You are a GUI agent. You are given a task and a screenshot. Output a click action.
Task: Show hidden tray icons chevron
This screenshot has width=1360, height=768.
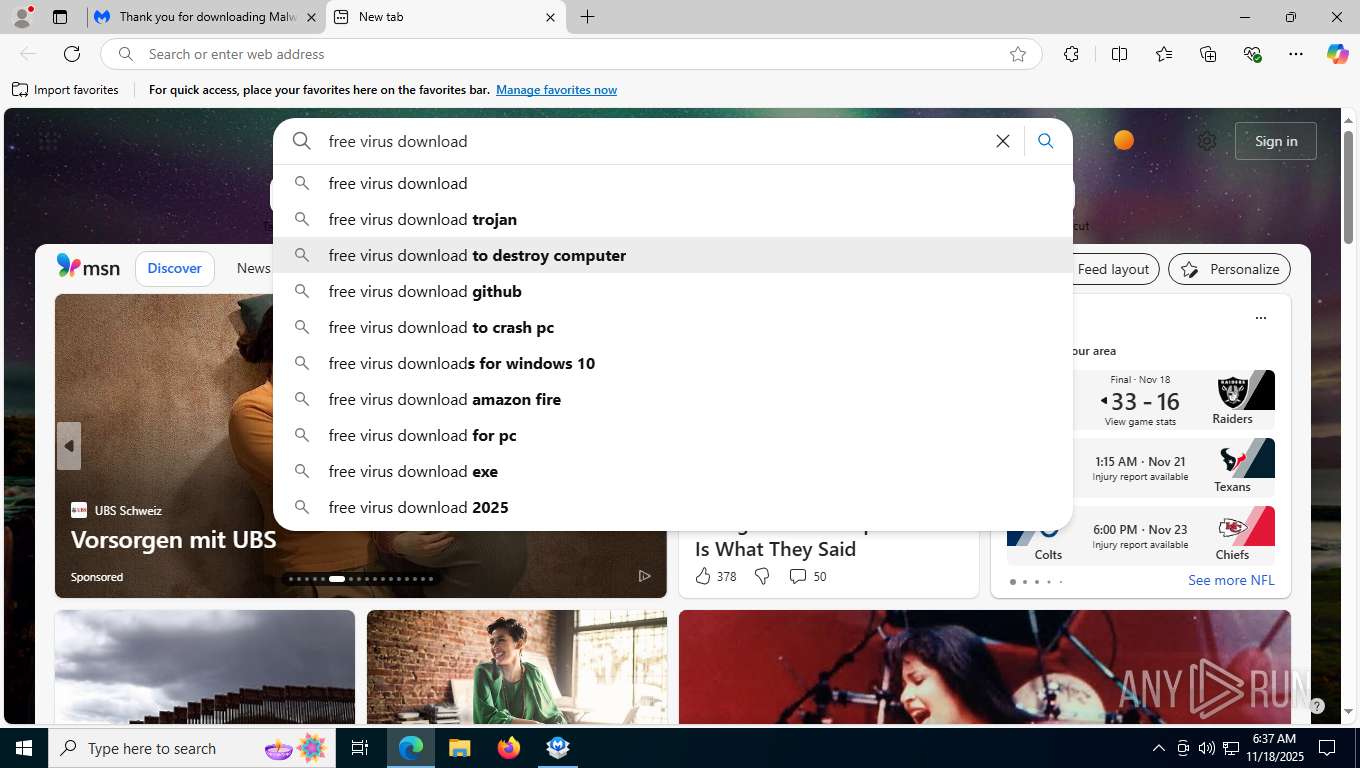pos(1159,748)
